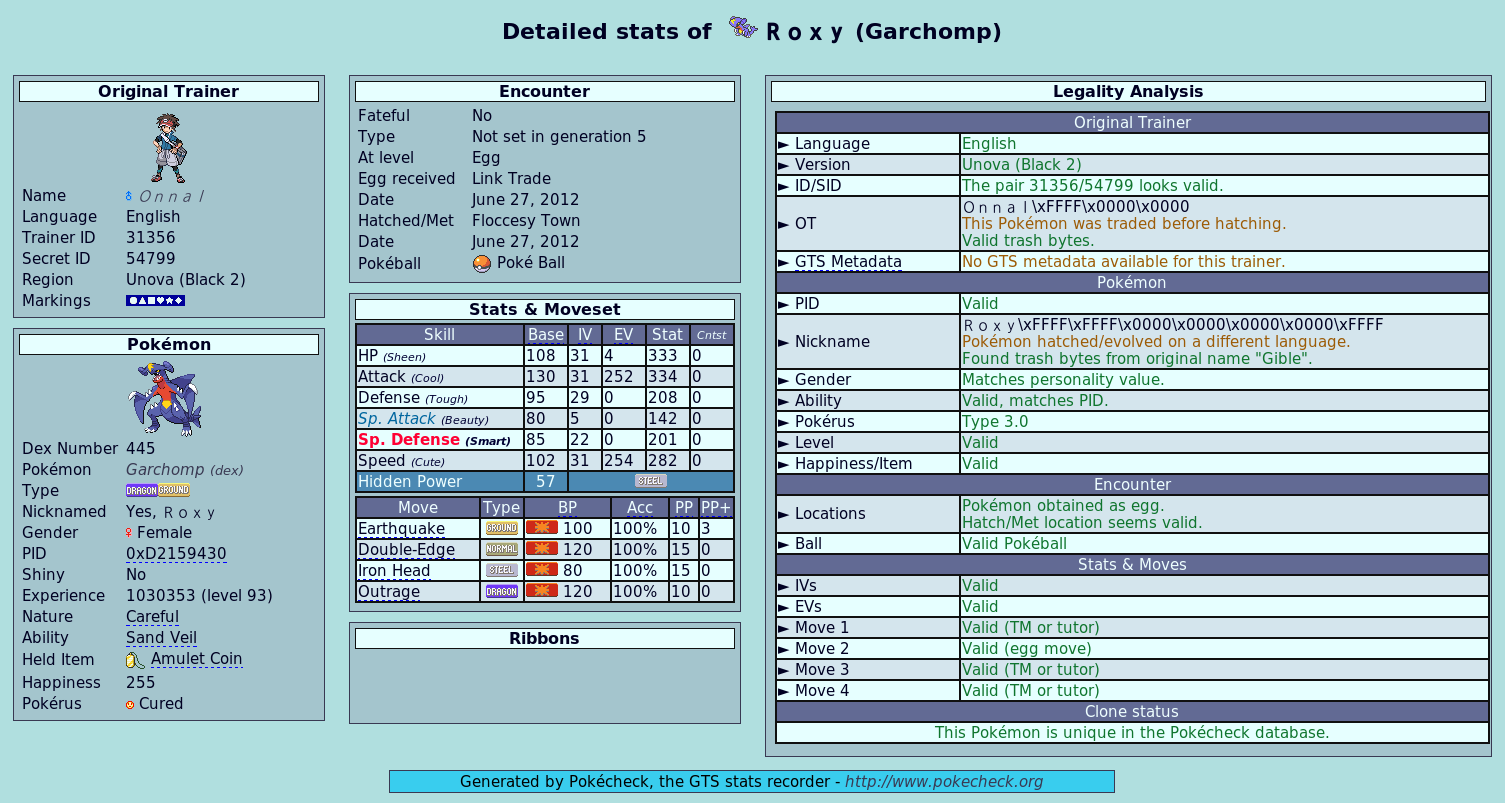1505x803 pixels.
Task: Click the Secret ID value 54799
Action: [x=151, y=259]
